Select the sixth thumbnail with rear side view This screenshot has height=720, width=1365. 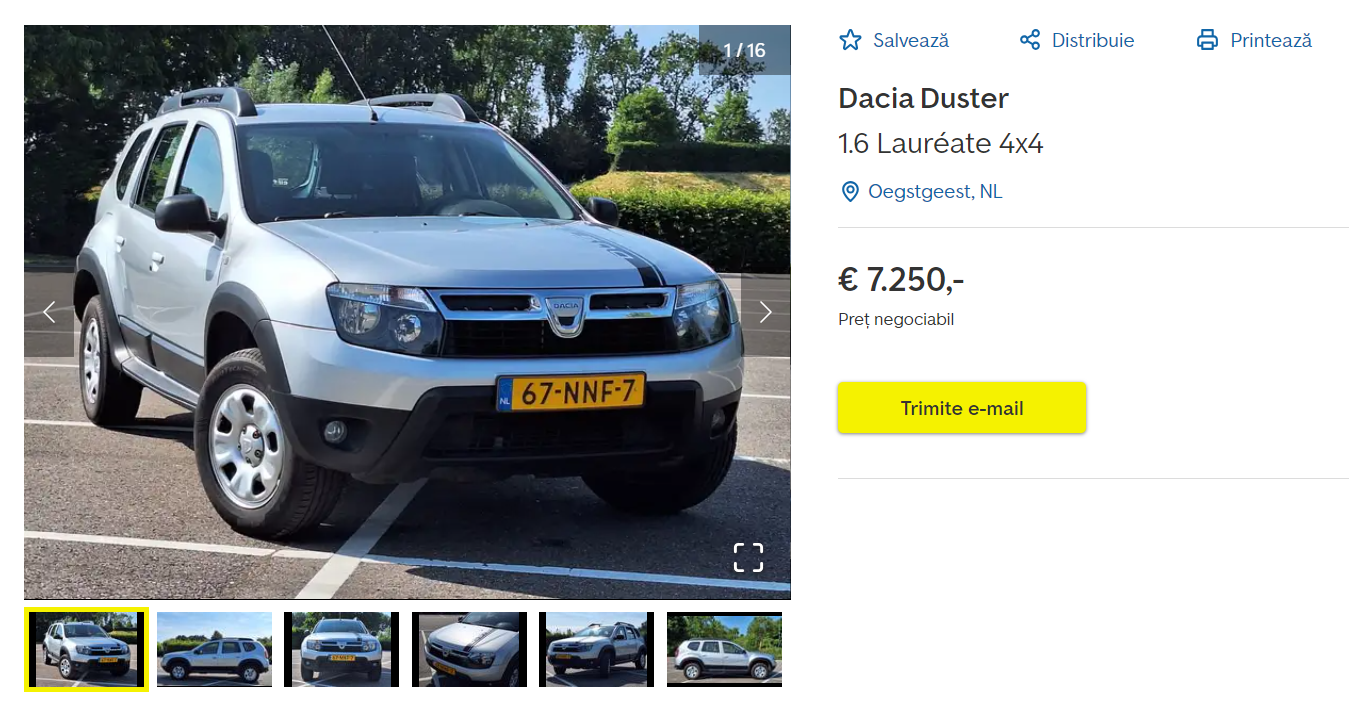724,649
